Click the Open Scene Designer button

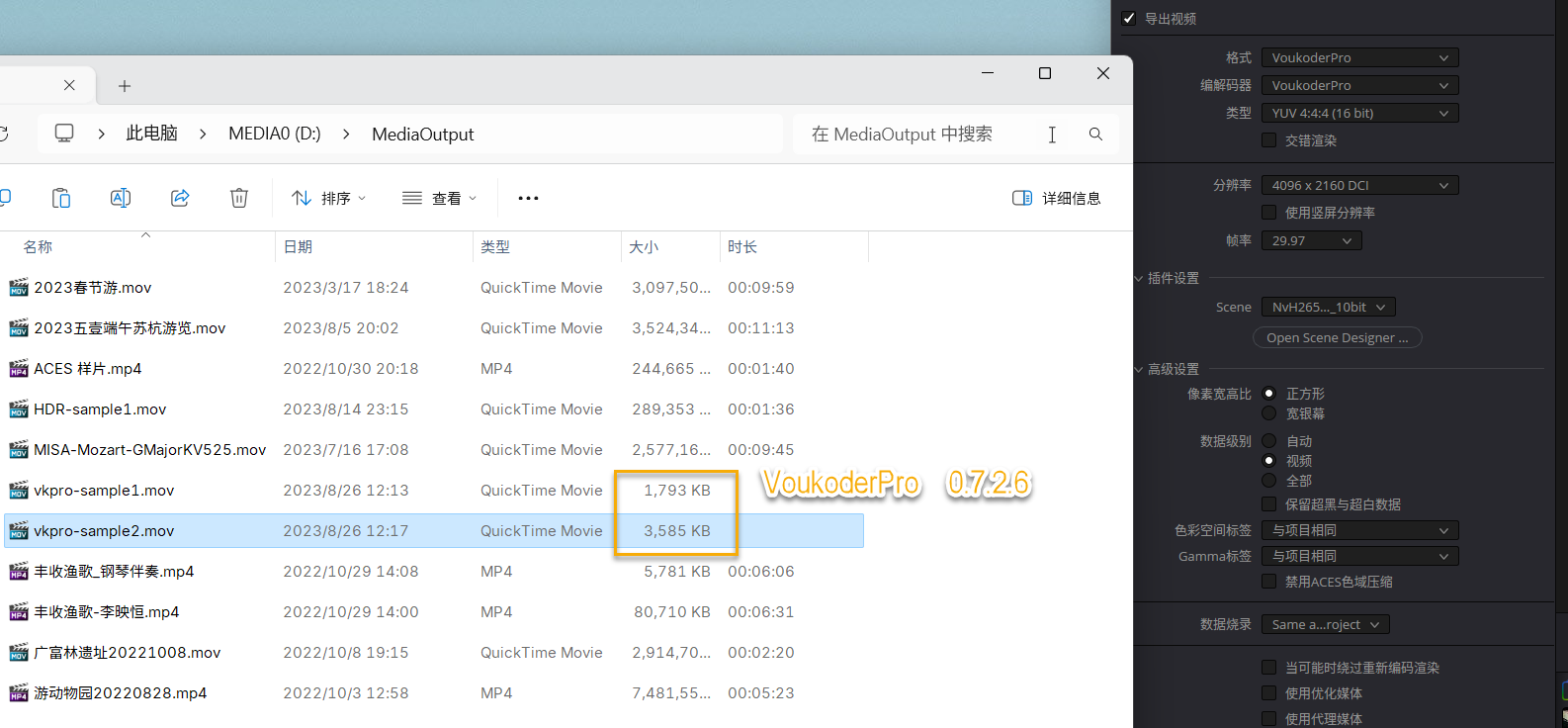tap(1337, 337)
